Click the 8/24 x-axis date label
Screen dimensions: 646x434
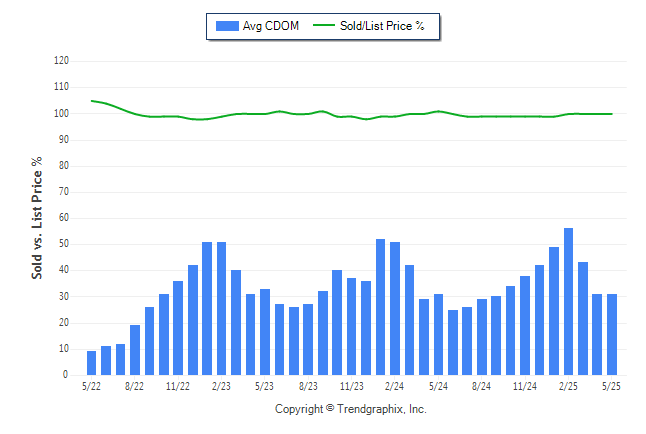(x=481, y=386)
